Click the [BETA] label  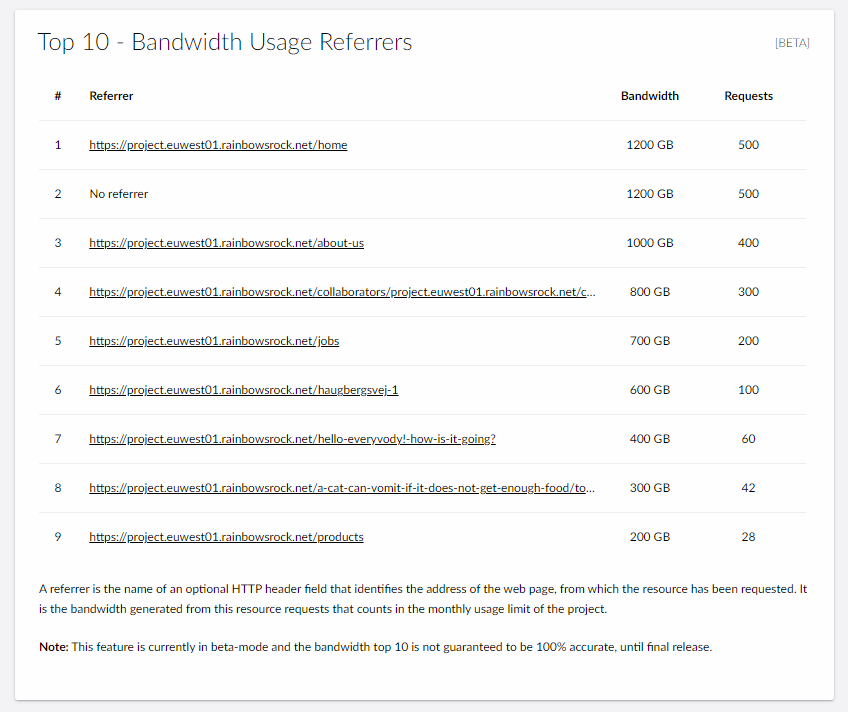[792, 43]
